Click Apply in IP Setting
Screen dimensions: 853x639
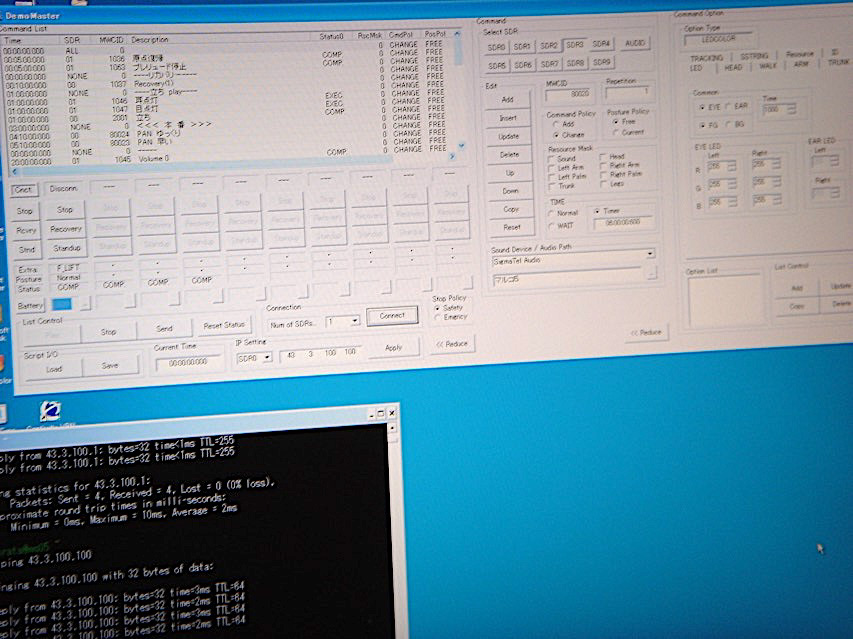tap(393, 348)
